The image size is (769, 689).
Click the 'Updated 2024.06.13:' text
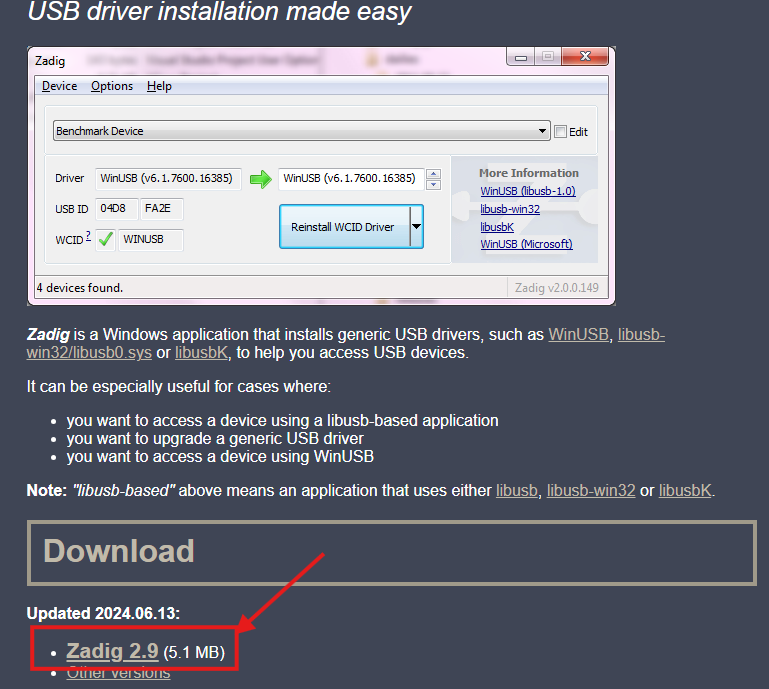[103, 613]
